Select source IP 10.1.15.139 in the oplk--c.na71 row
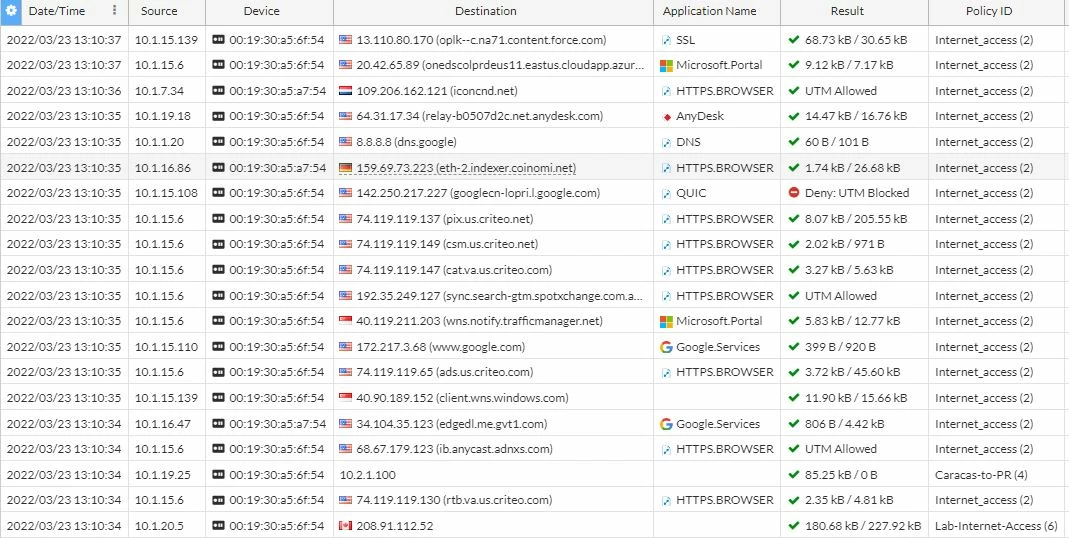Screen dimensions: 1069x538 click(166, 40)
